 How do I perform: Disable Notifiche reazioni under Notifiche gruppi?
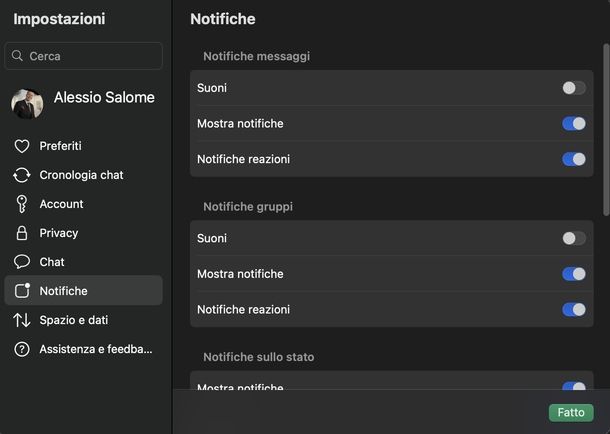click(x=574, y=310)
